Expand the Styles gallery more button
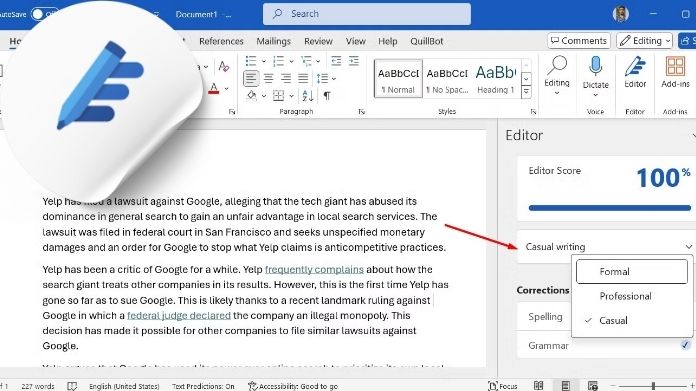 (526, 92)
